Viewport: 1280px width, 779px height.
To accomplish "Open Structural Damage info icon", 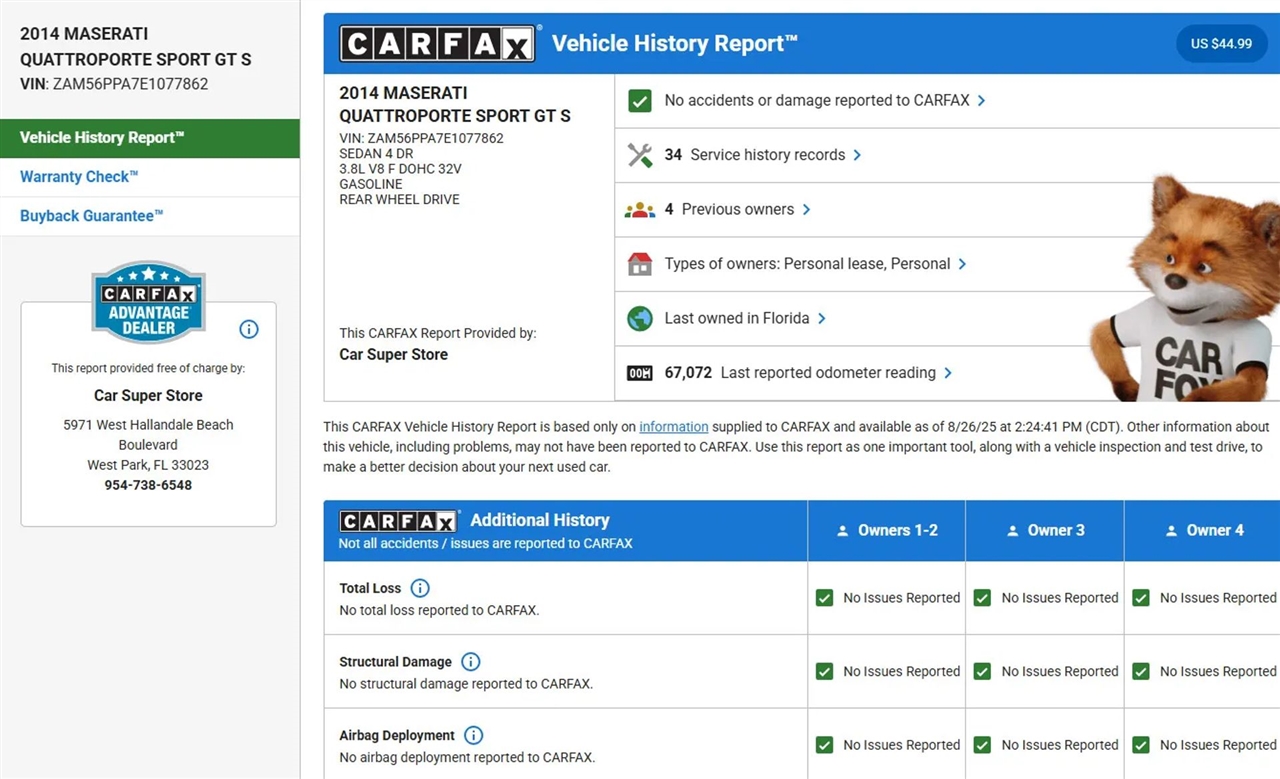I will tap(470, 662).
